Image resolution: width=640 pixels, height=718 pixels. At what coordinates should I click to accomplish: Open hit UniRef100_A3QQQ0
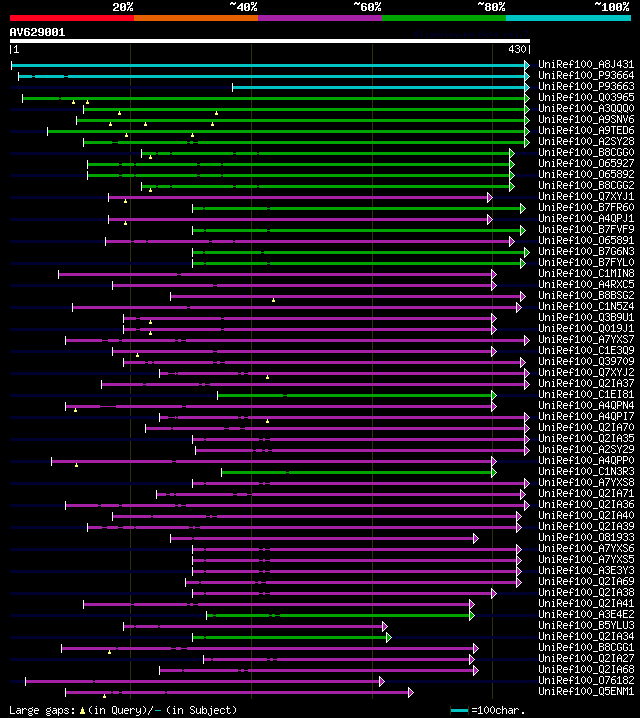(x=586, y=108)
